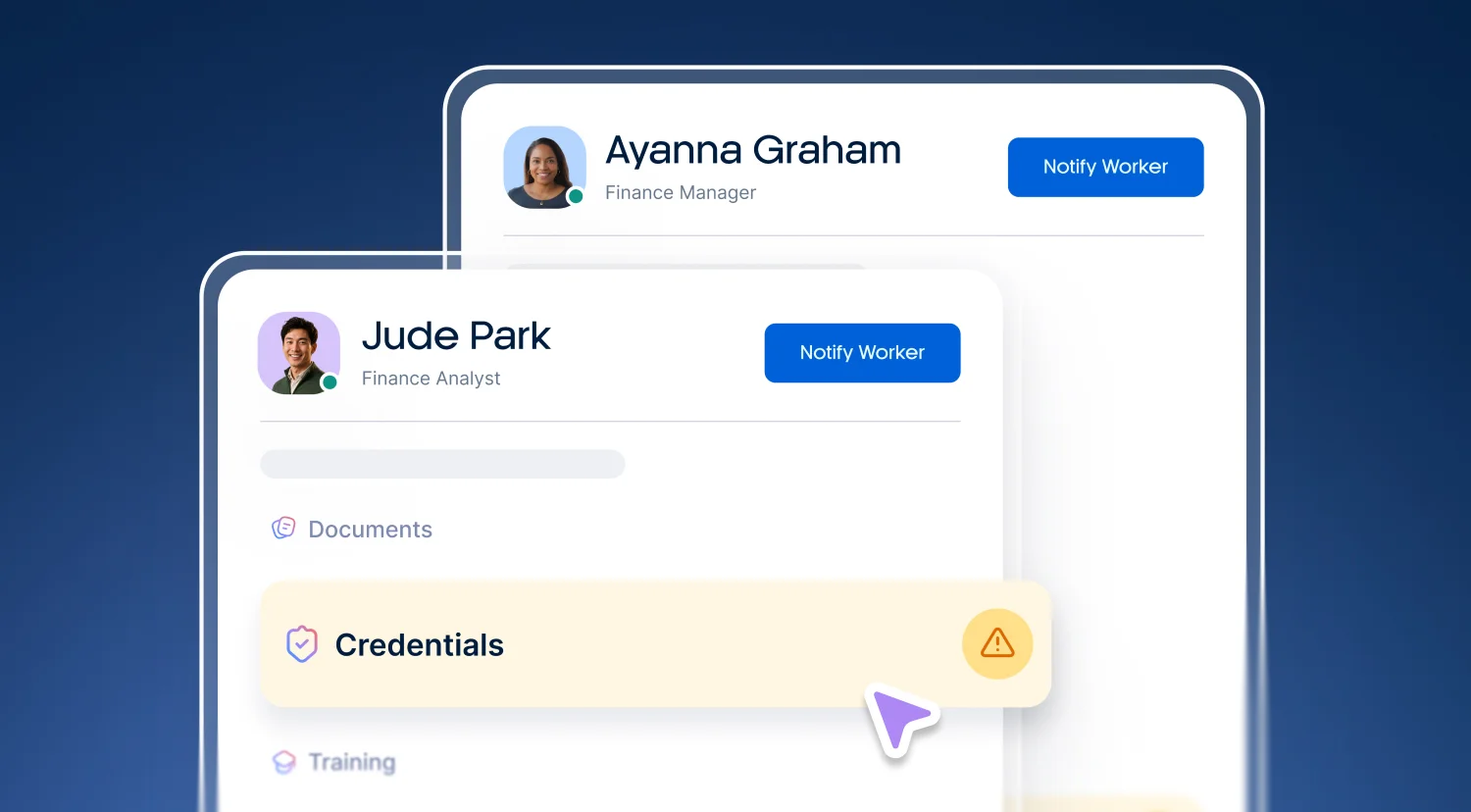Click the Training graduation cap icon
This screenshot has height=812, width=1471.
pos(284,762)
